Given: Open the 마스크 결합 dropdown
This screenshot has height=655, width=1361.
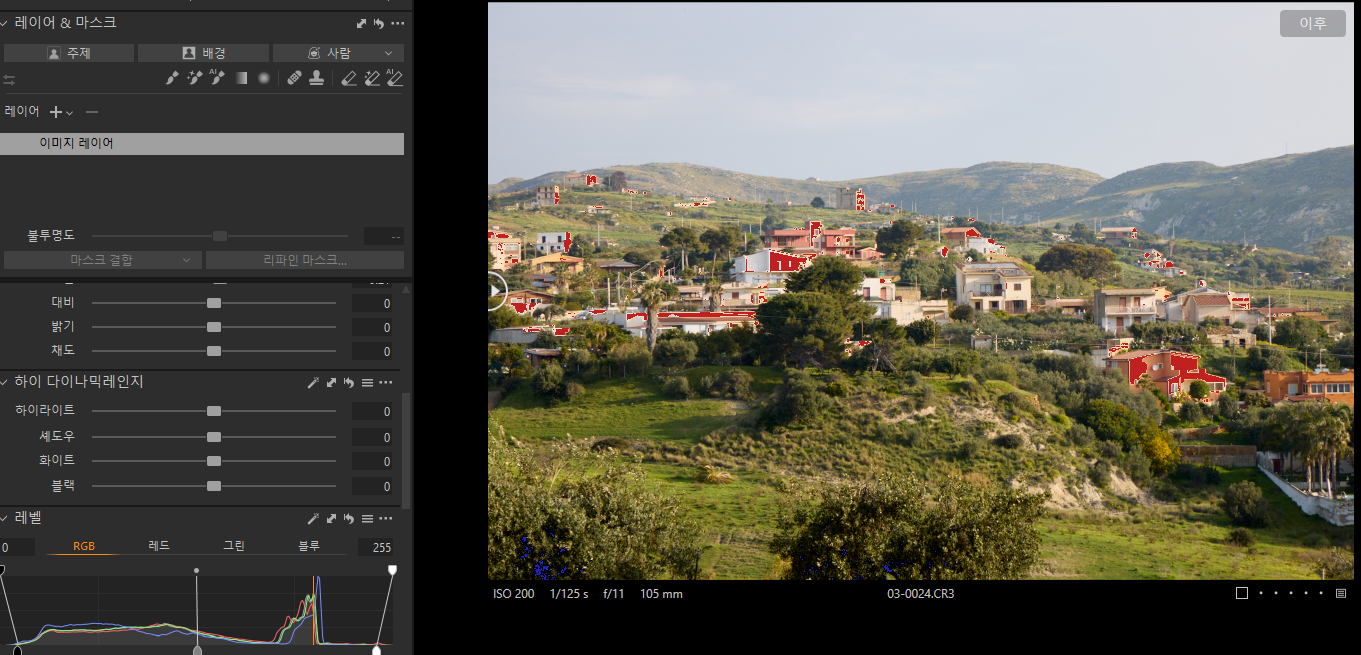Looking at the screenshot, I should [x=102, y=260].
